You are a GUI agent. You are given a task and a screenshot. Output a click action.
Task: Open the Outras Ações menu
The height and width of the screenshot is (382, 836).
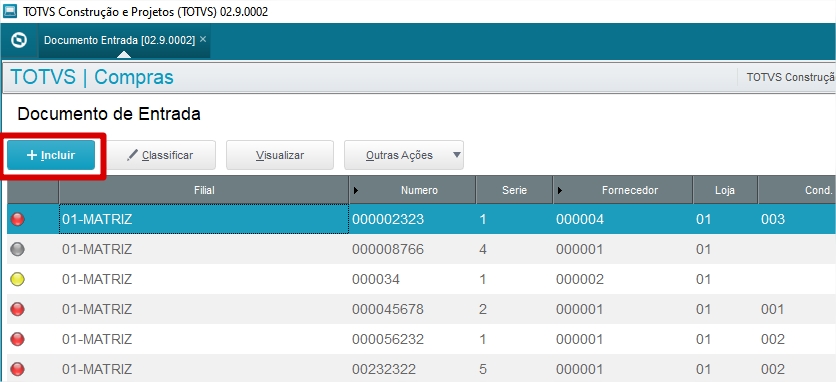pos(404,155)
